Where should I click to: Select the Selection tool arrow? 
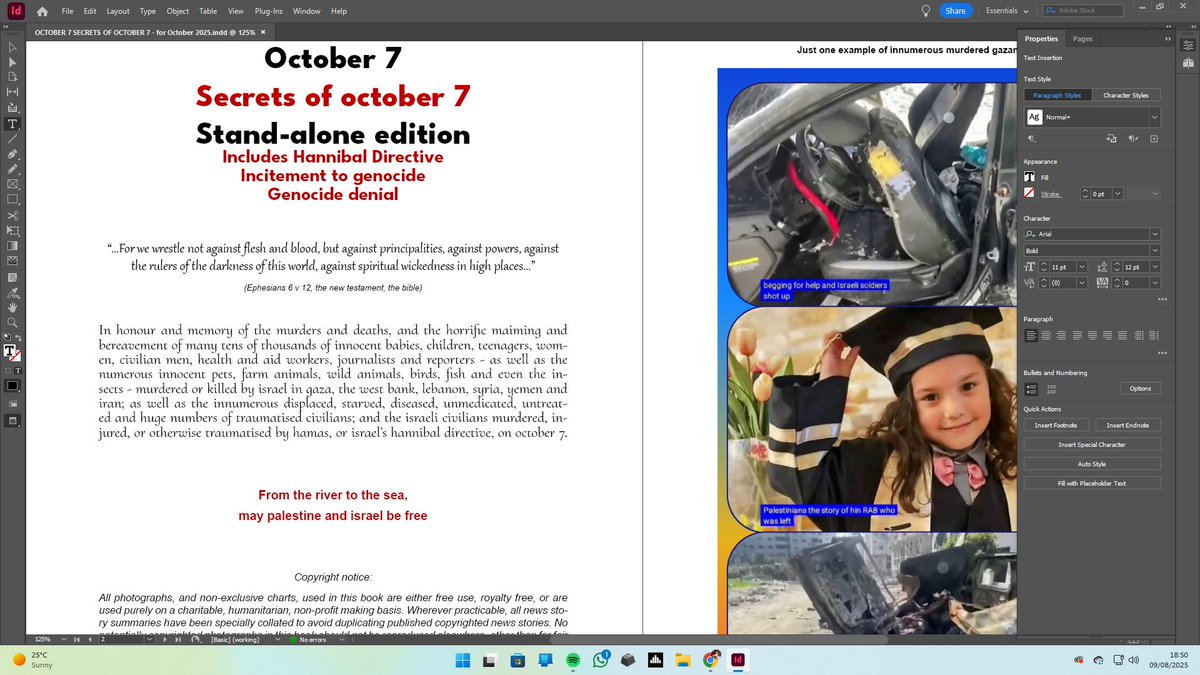(12, 46)
